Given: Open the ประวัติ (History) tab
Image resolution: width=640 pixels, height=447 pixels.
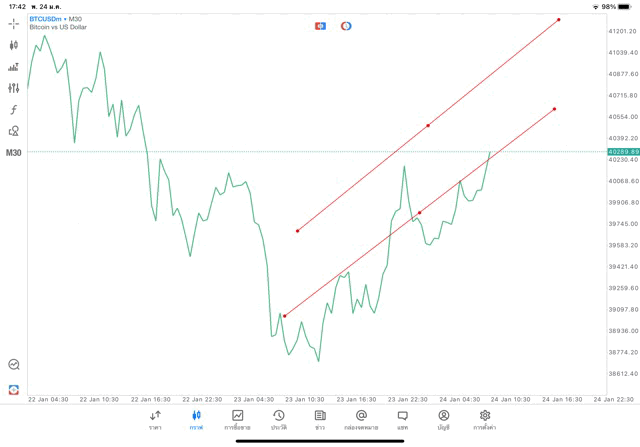Looking at the screenshot, I should click(x=278, y=419).
